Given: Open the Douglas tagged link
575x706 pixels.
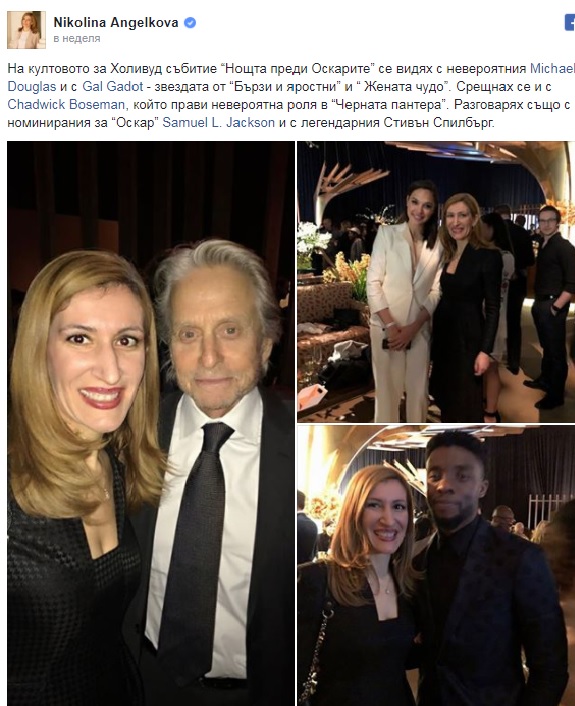Looking at the screenshot, I should click(32, 86).
